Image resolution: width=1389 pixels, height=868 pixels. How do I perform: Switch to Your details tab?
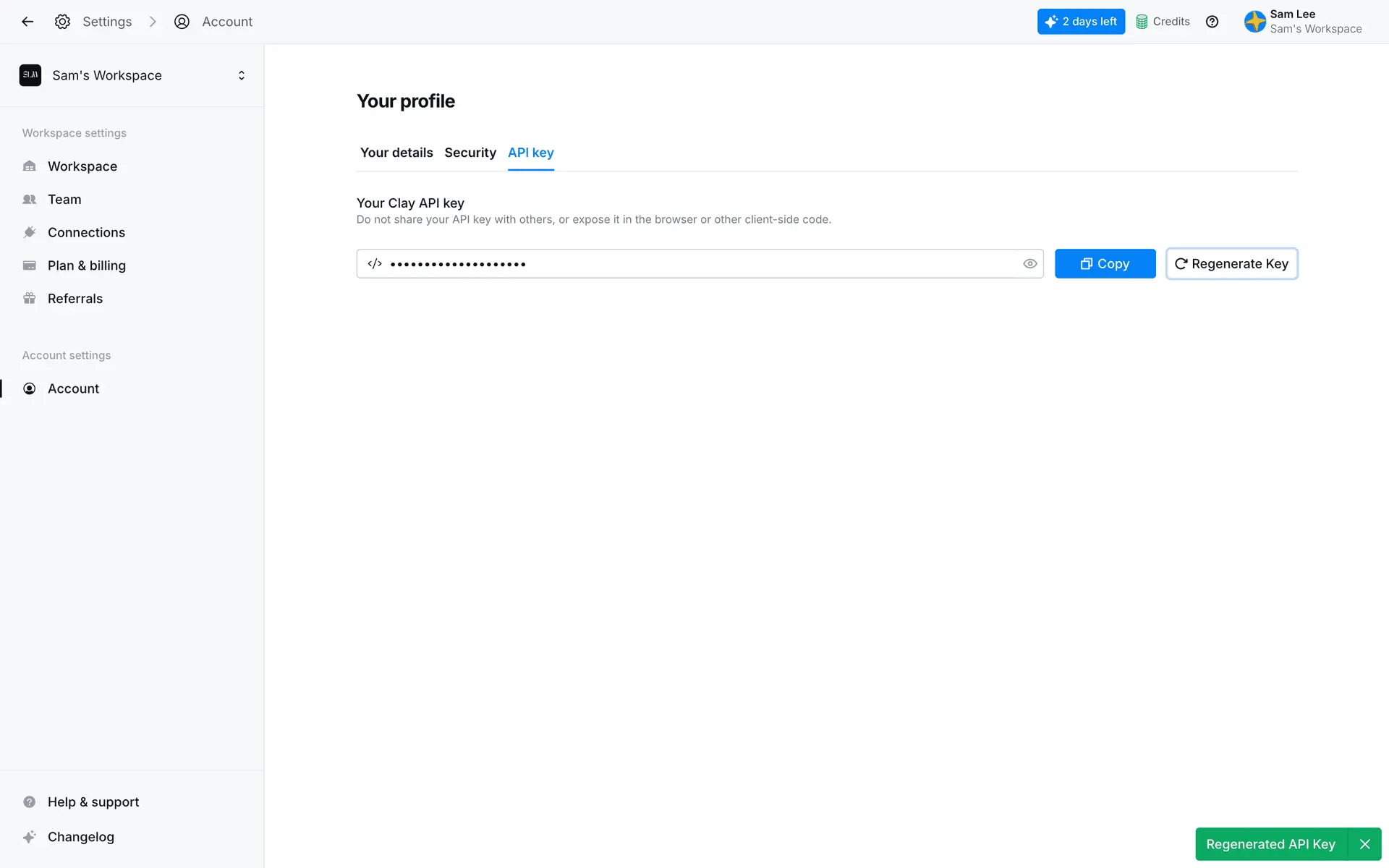(396, 153)
